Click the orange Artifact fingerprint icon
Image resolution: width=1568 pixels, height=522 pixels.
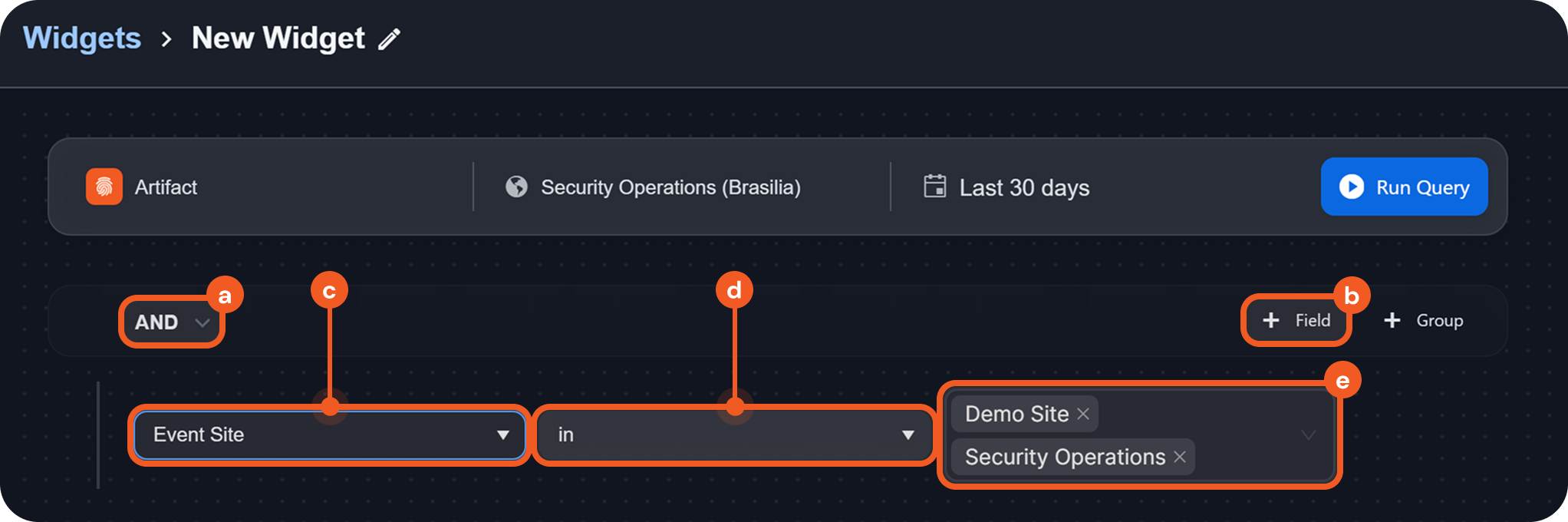pyautogui.click(x=104, y=187)
